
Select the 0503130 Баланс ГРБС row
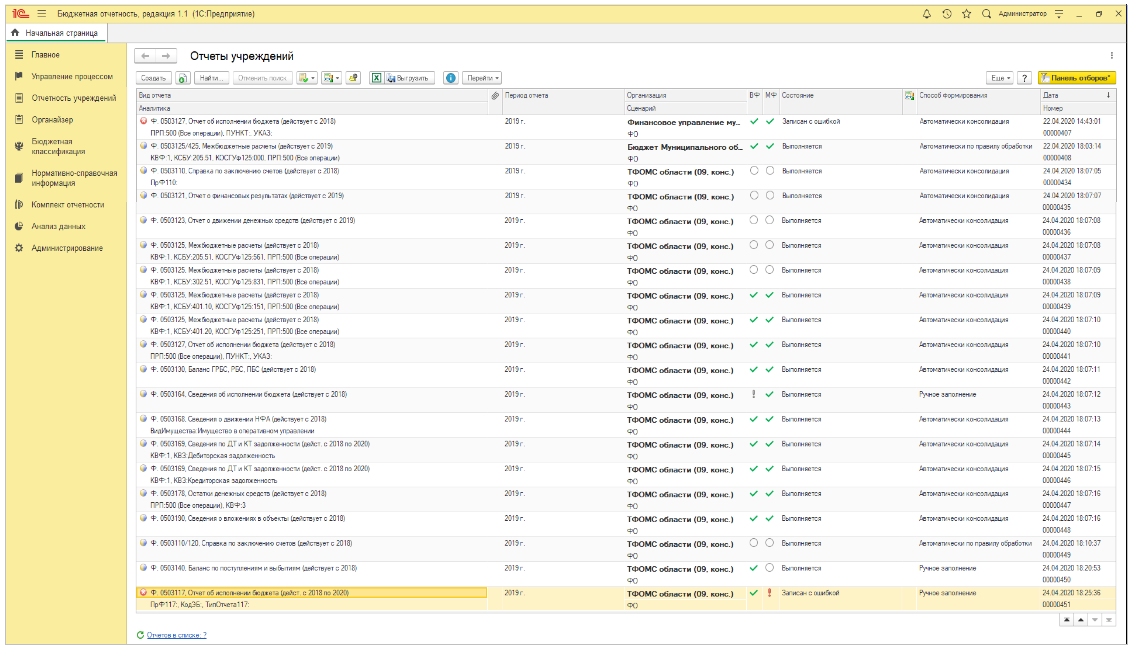coord(626,375)
